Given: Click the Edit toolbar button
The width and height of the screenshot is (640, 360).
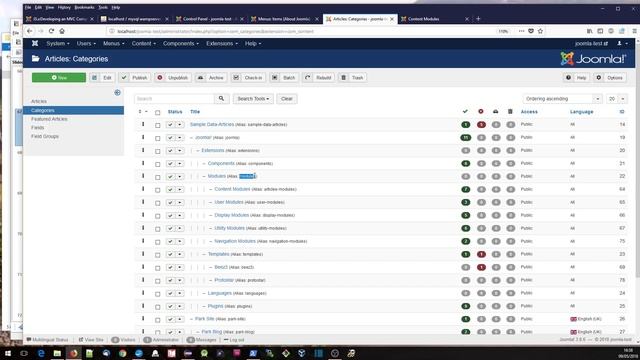Looking at the screenshot, I should point(102,78).
